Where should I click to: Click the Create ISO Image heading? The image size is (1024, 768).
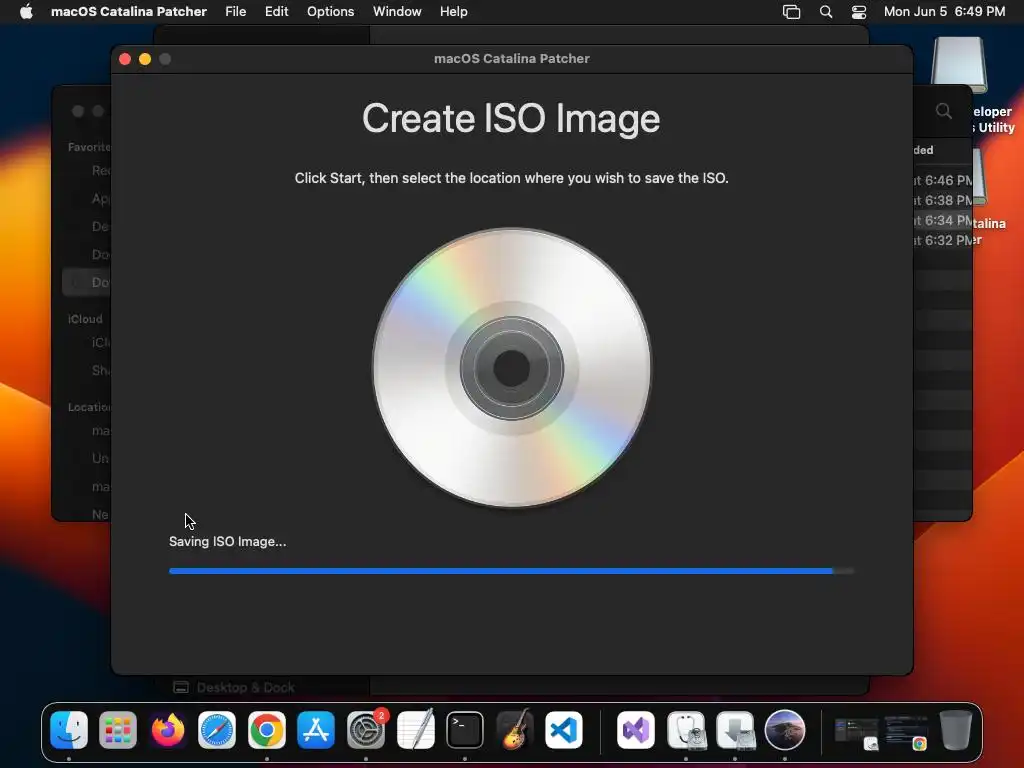tap(511, 119)
